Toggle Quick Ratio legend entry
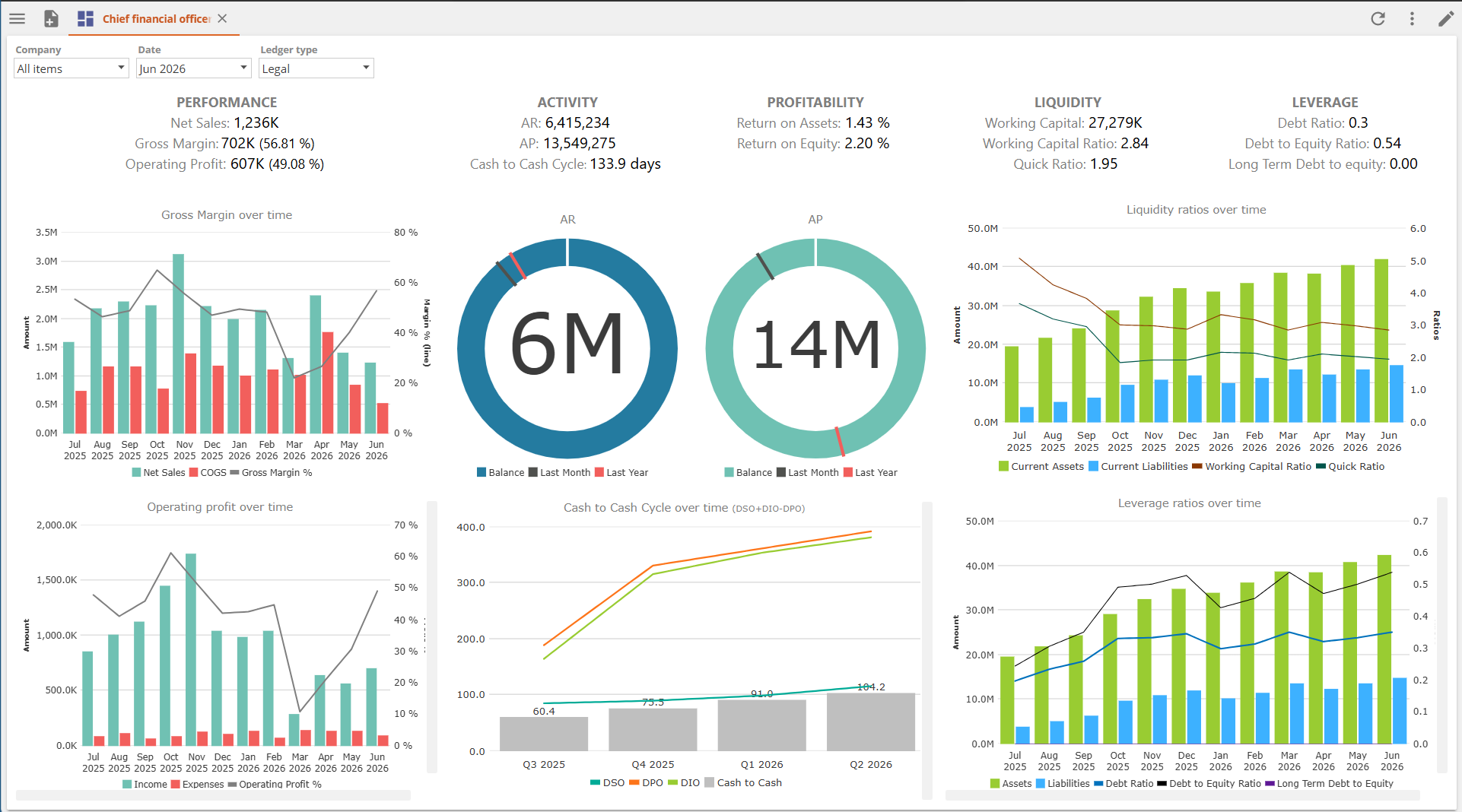Screen dimensions: 1462x812 click(x=1350, y=467)
